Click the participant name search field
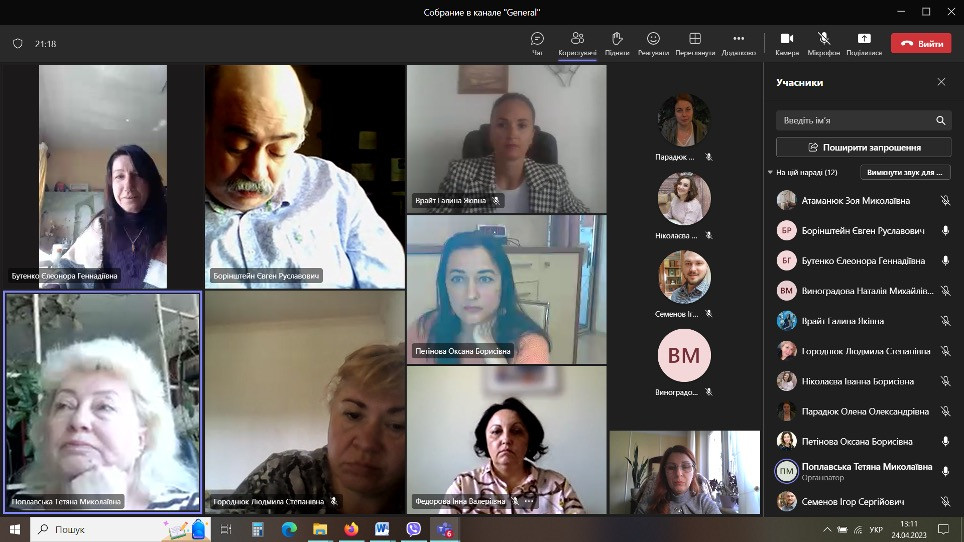 pyautogui.click(x=863, y=120)
